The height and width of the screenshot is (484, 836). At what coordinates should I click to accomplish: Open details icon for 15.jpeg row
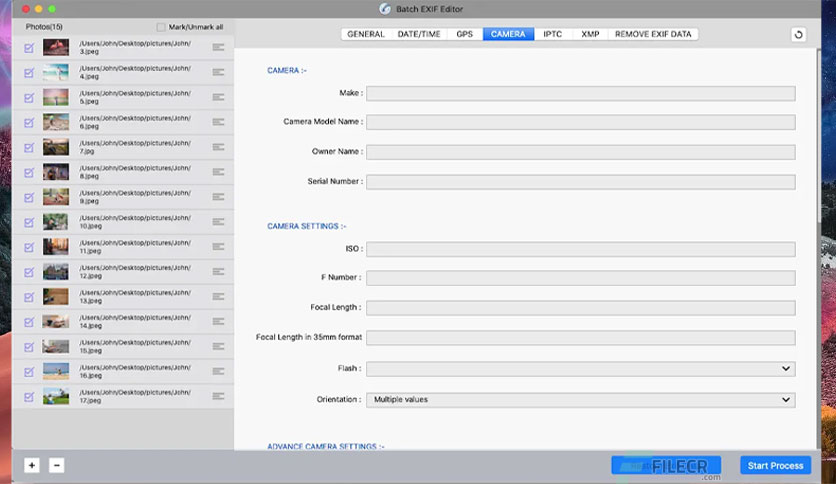218,346
